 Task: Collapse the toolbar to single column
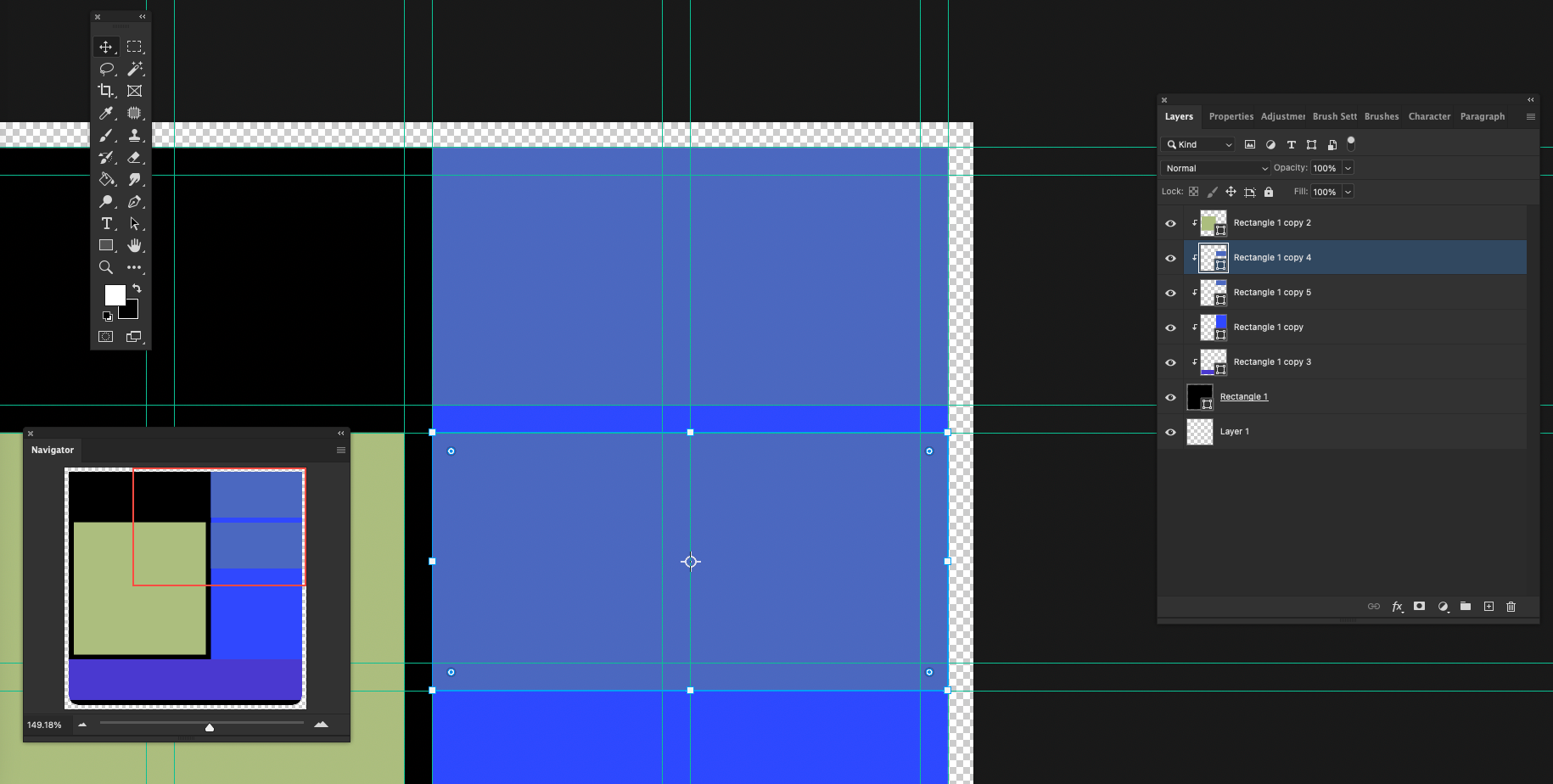click(143, 16)
